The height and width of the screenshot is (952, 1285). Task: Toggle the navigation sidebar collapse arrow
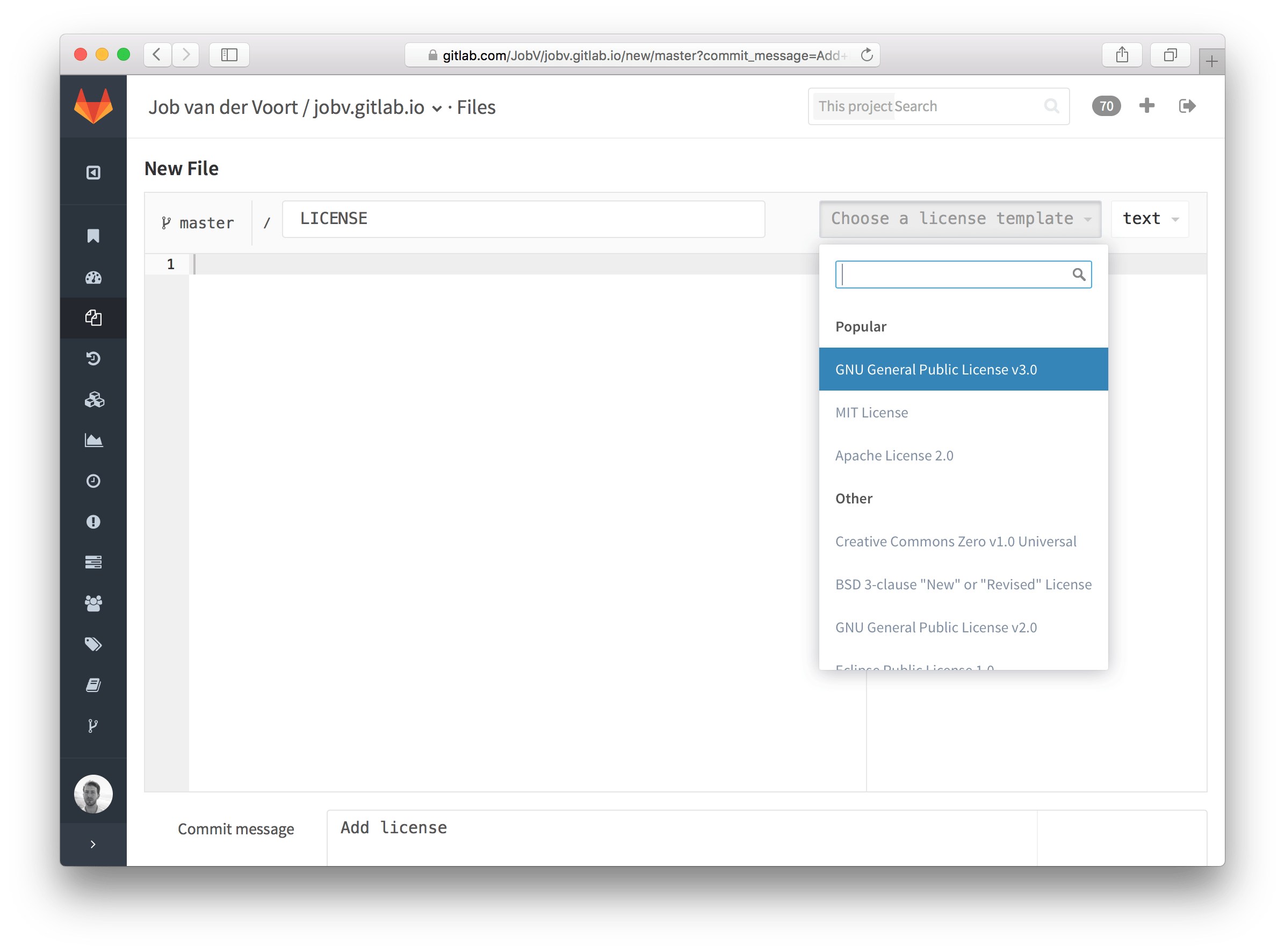(92, 845)
